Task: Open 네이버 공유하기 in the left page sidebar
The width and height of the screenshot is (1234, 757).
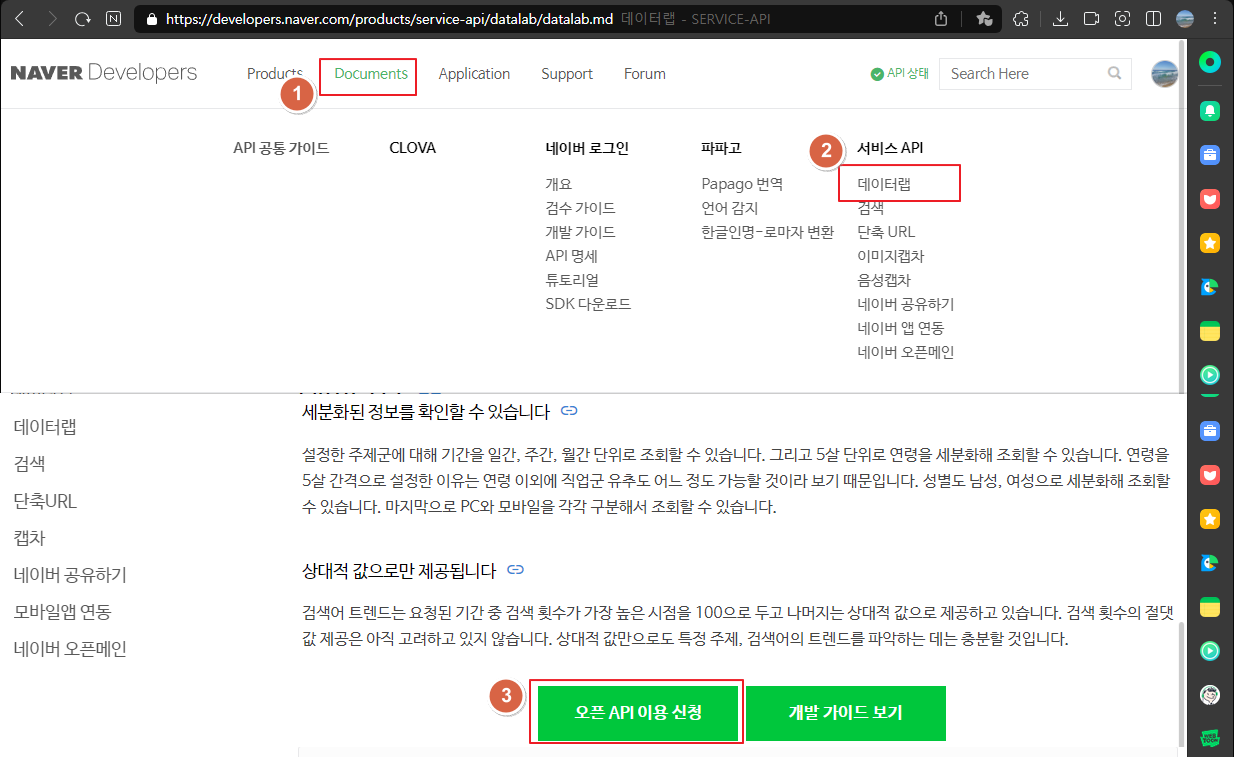Action: click(x=70, y=575)
